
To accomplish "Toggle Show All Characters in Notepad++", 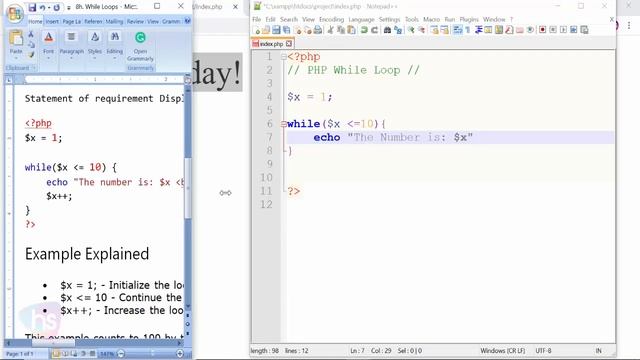I will pos(468,30).
